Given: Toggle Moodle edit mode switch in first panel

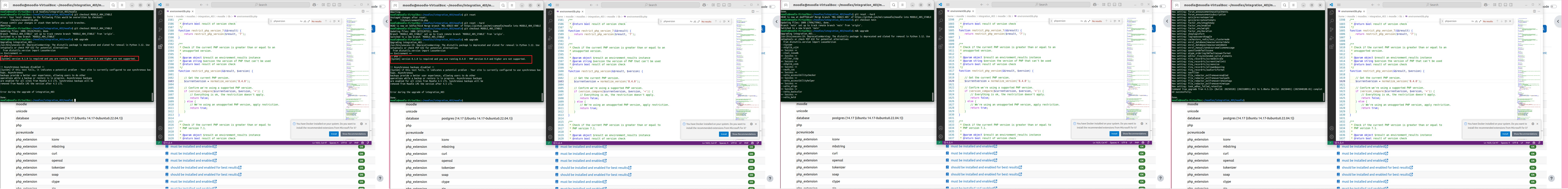Looking at the screenshot, I should point(382,7).
